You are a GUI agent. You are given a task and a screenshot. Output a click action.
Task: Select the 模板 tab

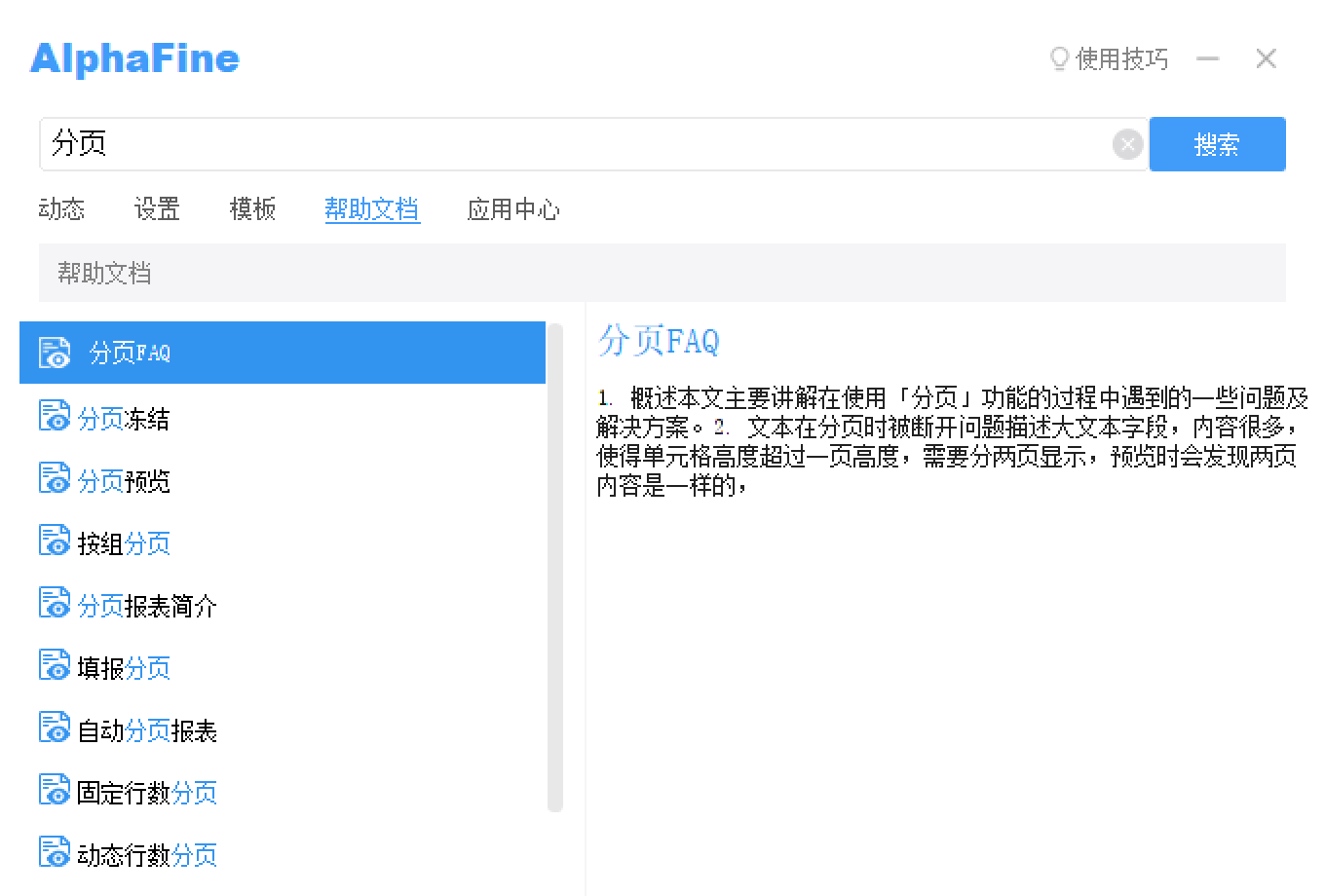pos(252,209)
